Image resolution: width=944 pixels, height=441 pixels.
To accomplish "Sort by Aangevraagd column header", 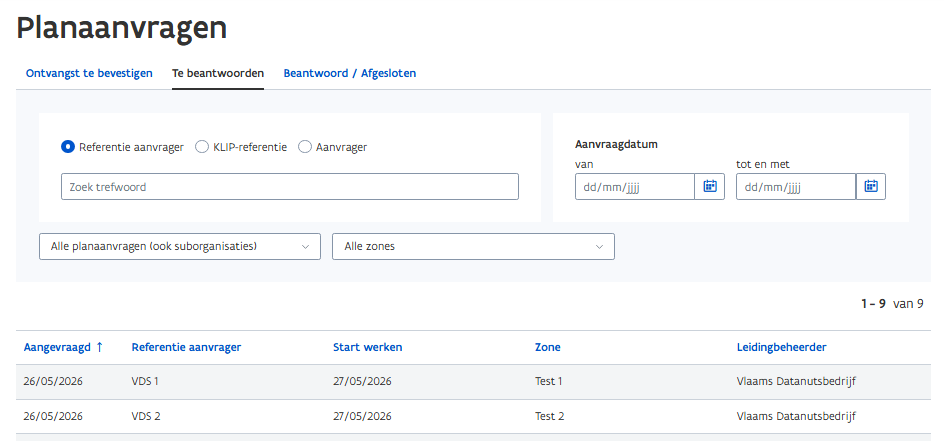I will pyautogui.click(x=57, y=347).
